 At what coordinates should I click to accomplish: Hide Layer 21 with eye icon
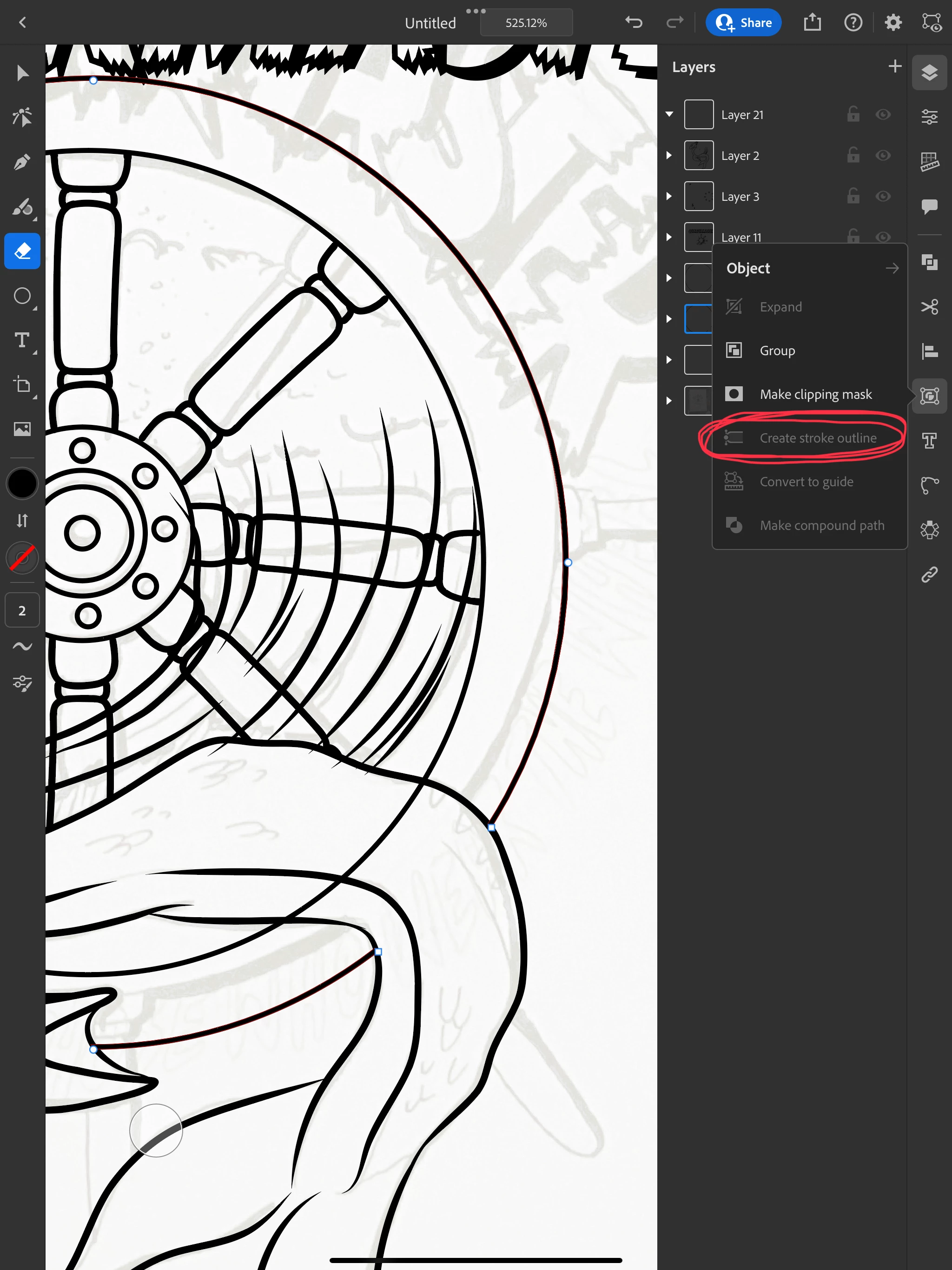point(883,114)
